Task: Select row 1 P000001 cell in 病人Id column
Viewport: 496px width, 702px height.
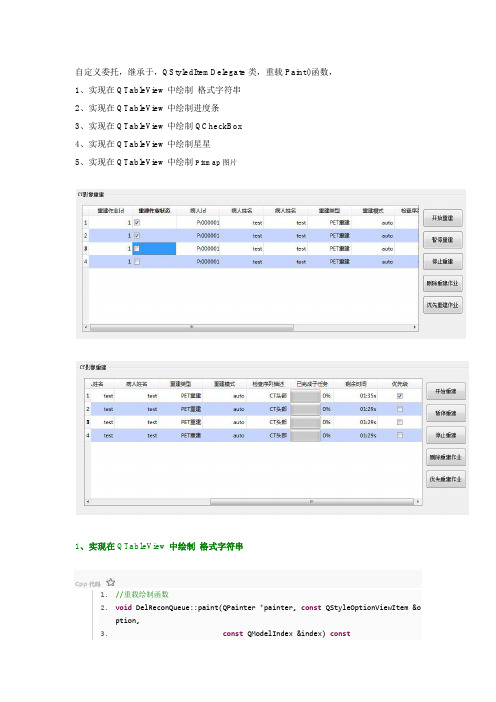Action: click(x=198, y=223)
